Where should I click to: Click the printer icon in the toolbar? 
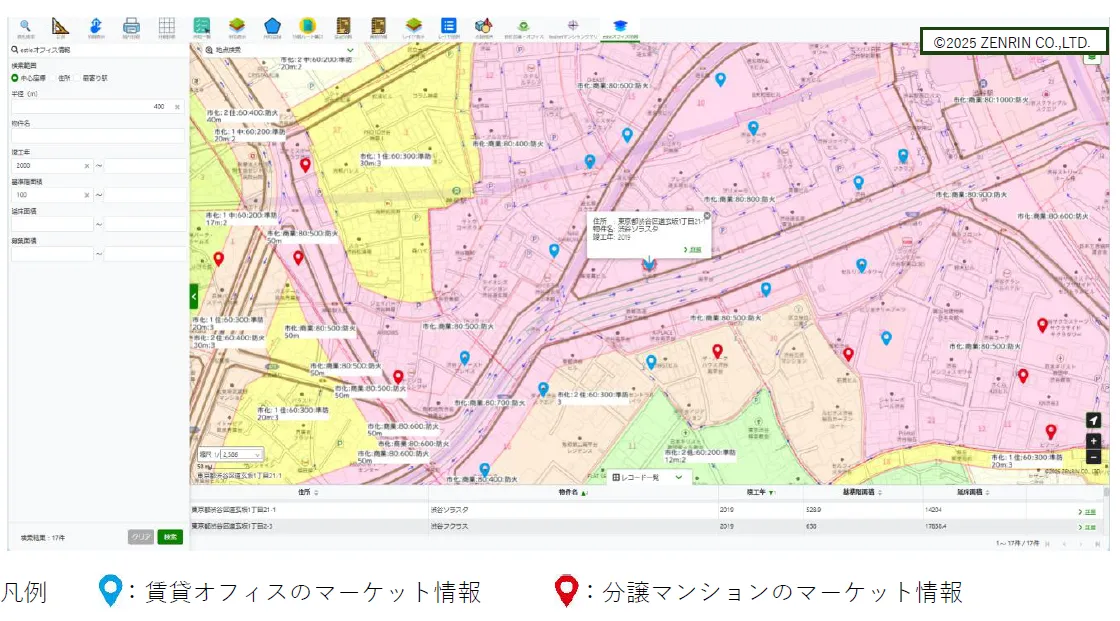[131, 25]
